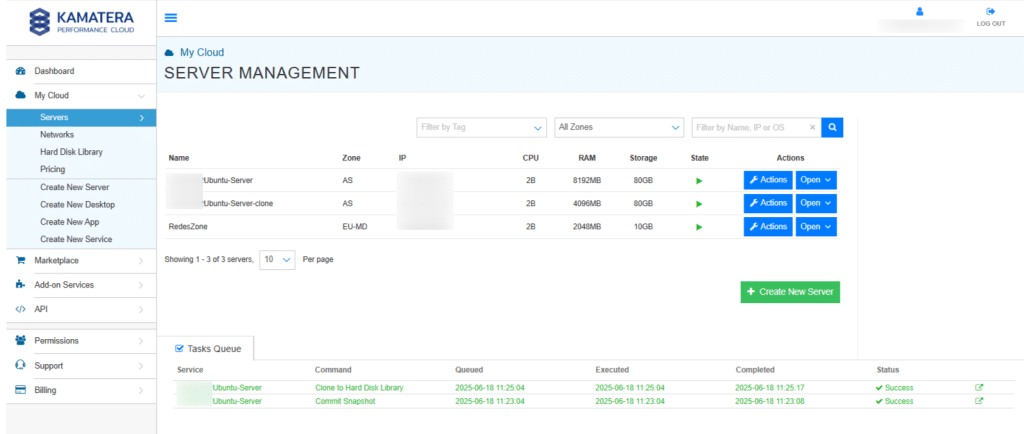Open details link icon for Commit Snapshot task
This screenshot has height=434, width=1024.
click(x=978, y=401)
